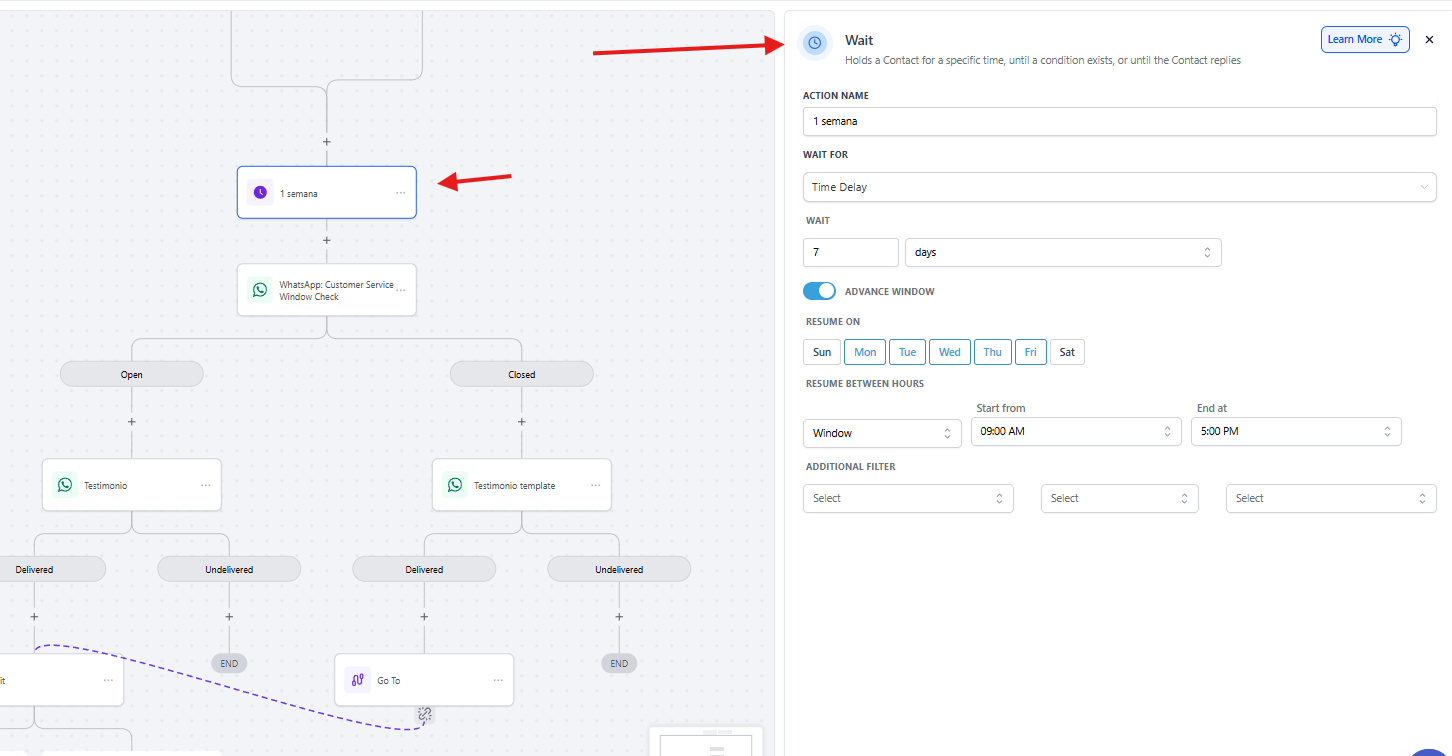This screenshot has height=756, width=1452.
Task: Open the Start from 09:00 AM dropdown
Action: point(1074,432)
